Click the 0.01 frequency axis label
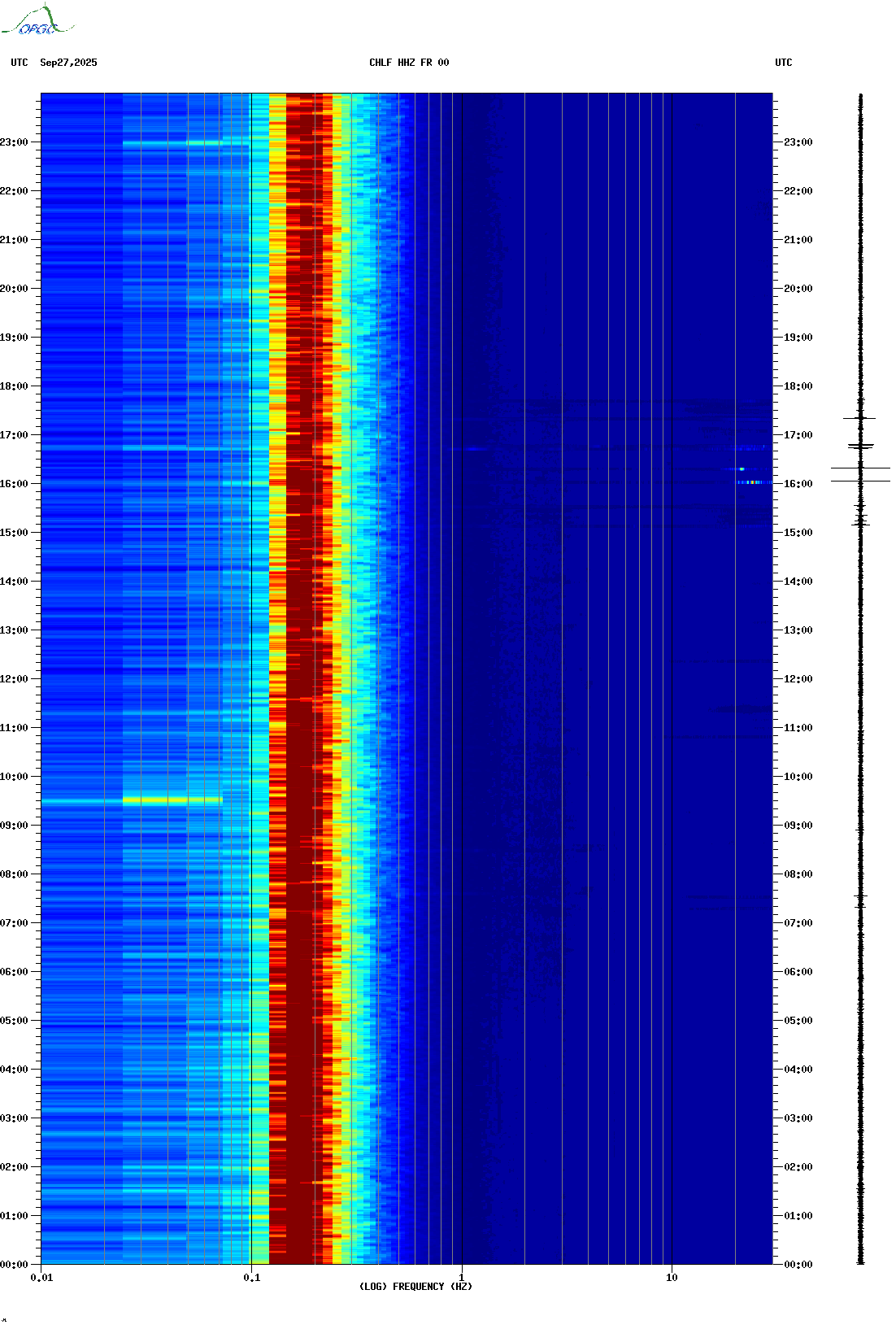The height and width of the screenshot is (1329, 896). (41, 1278)
